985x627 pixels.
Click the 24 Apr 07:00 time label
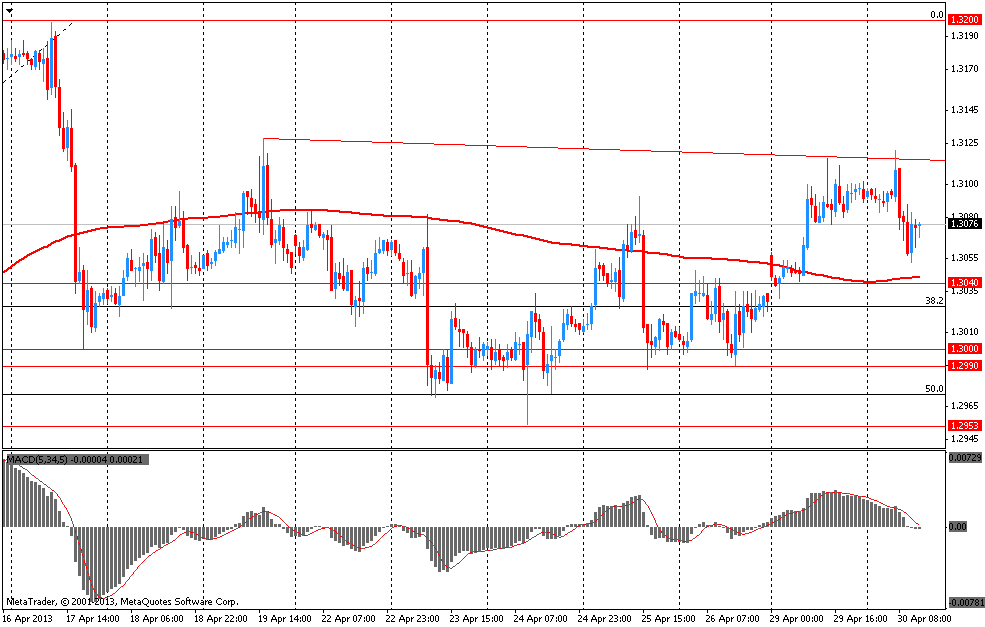pyautogui.click(x=541, y=619)
